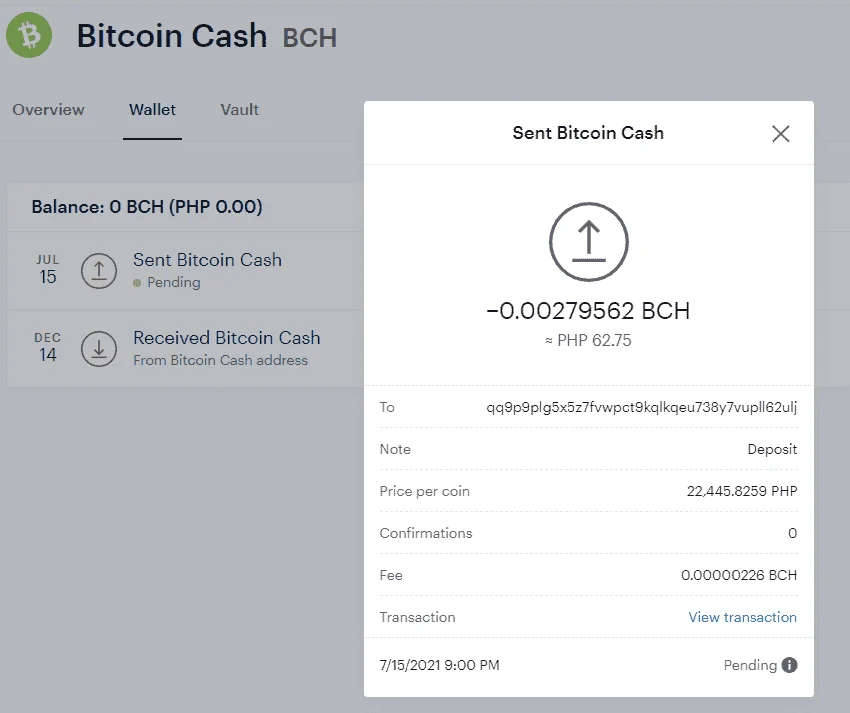Open the Received Bitcoin Cash transaction row
The width and height of the screenshot is (850, 713).
(185, 349)
